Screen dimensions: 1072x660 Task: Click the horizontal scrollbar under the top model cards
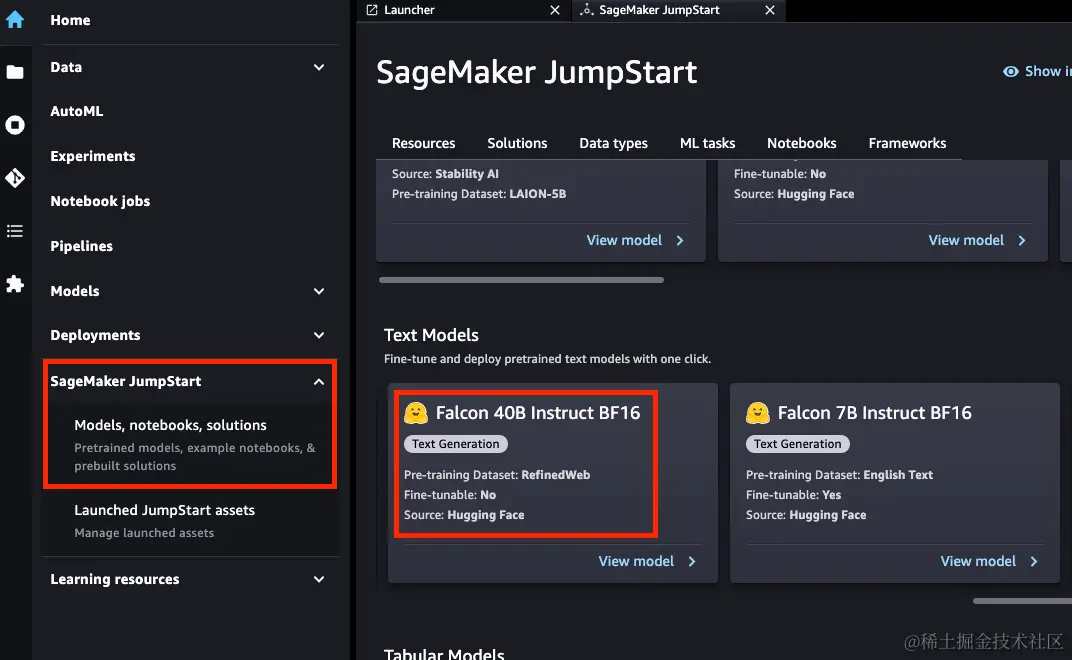pyautogui.click(x=520, y=280)
